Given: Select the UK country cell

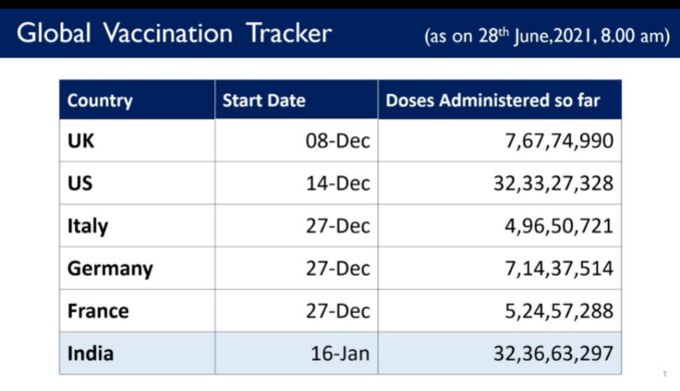Looking at the screenshot, I should pos(137,140).
